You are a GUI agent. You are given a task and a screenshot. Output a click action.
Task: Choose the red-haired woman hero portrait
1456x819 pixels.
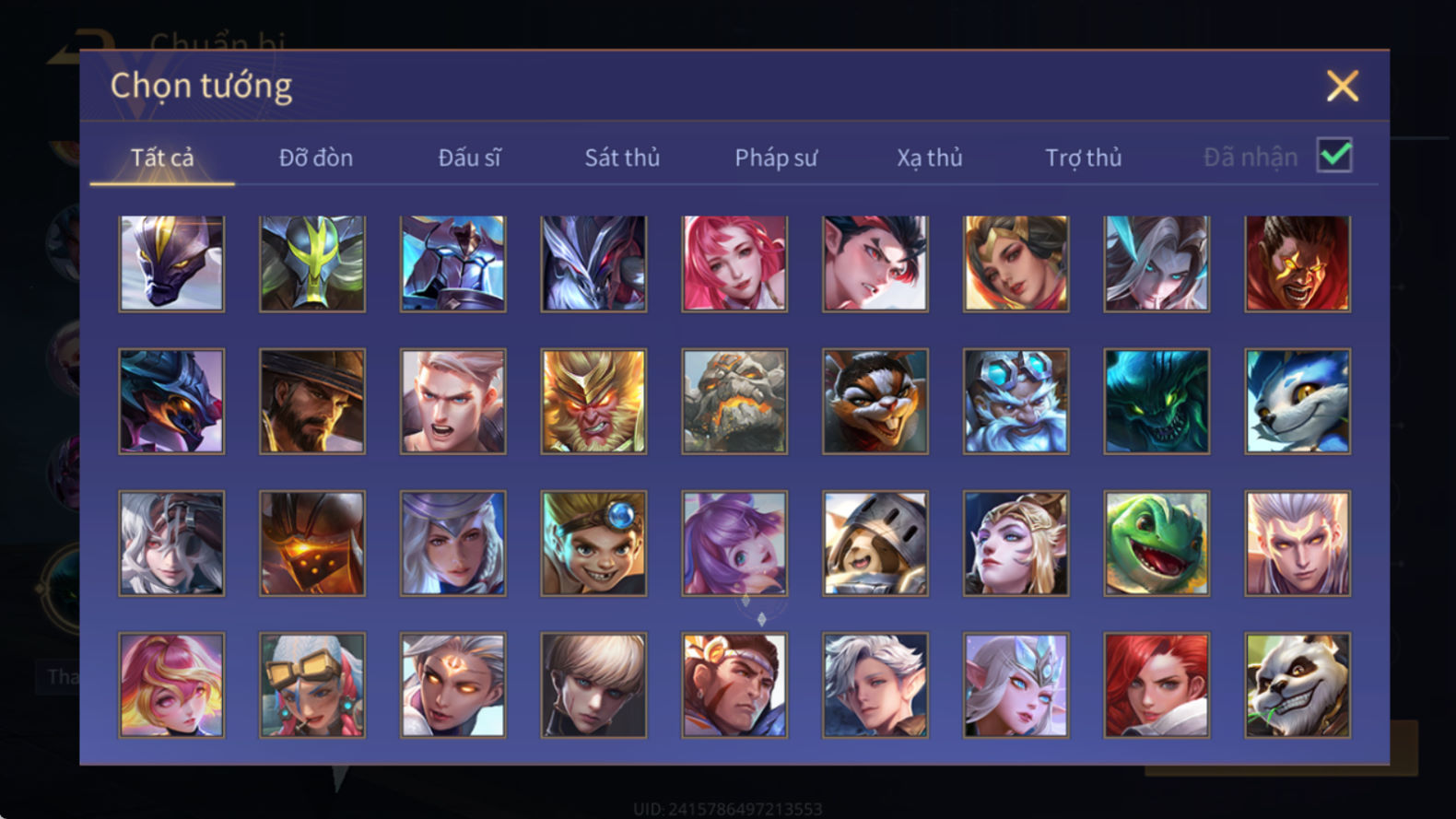click(x=1157, y=685)
